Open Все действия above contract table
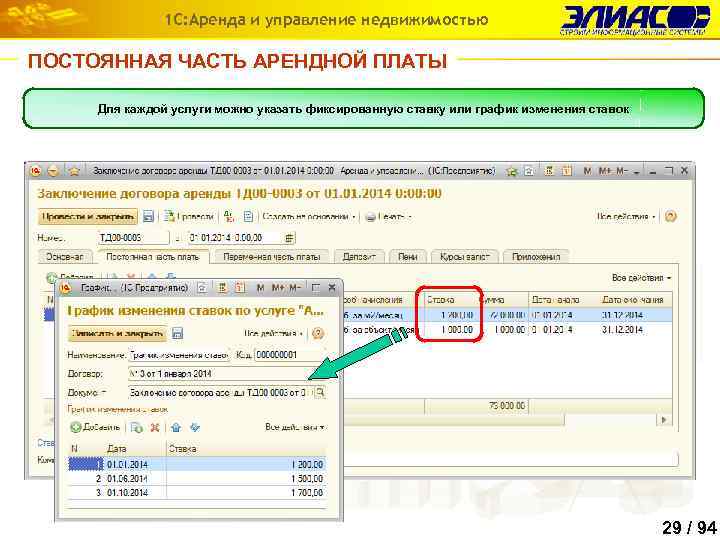 click(641, 278)
